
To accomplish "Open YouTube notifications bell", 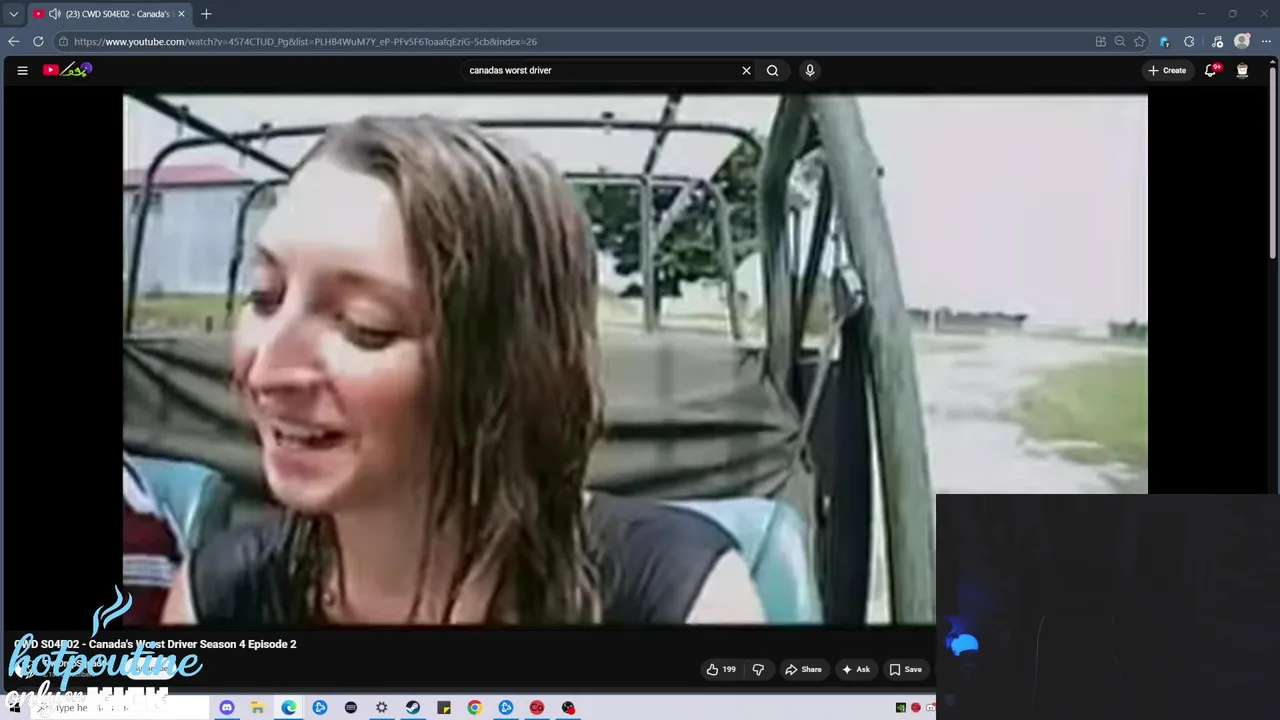I will click(1211, 70).
